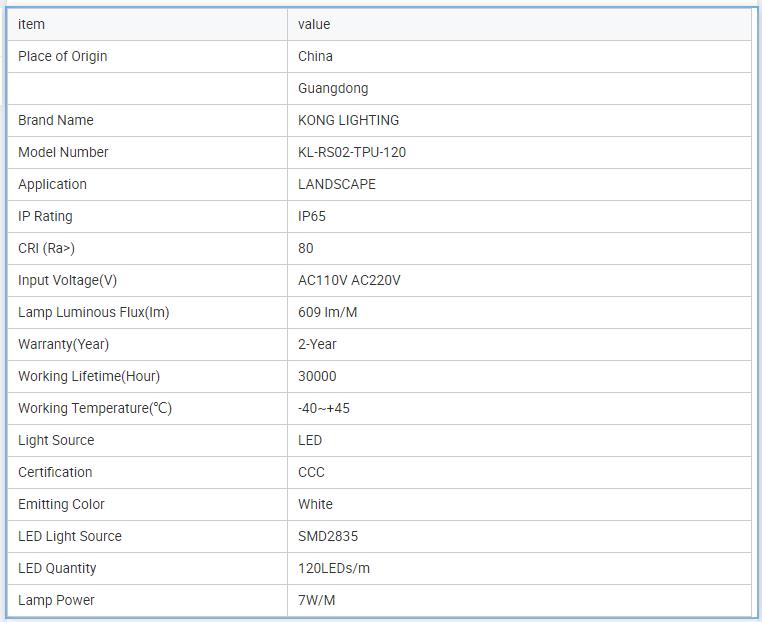
Task: Select the 'Emitting Color' label cell
Action: [x=61, y=504]
